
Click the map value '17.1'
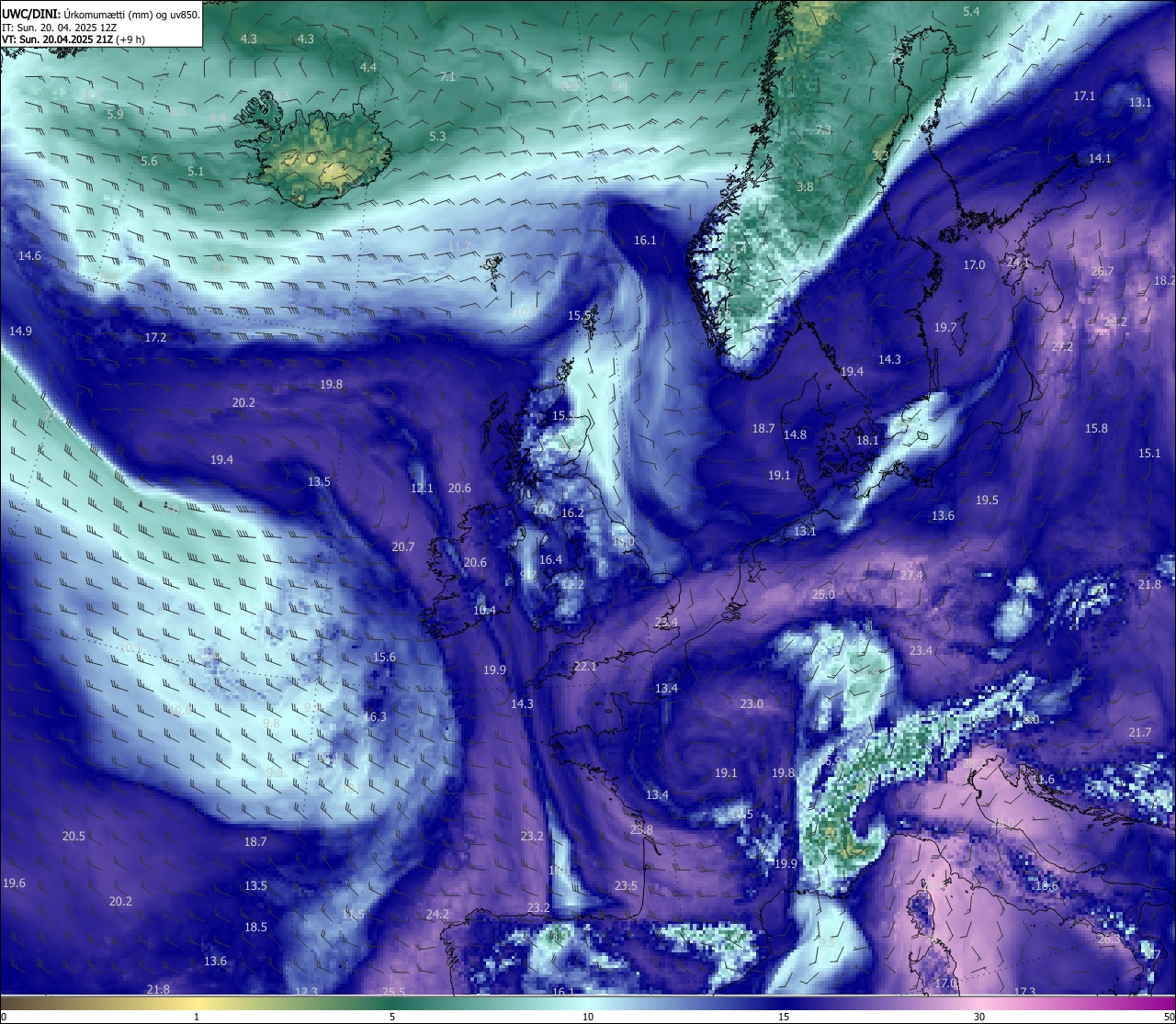[x=1084, y=96]
